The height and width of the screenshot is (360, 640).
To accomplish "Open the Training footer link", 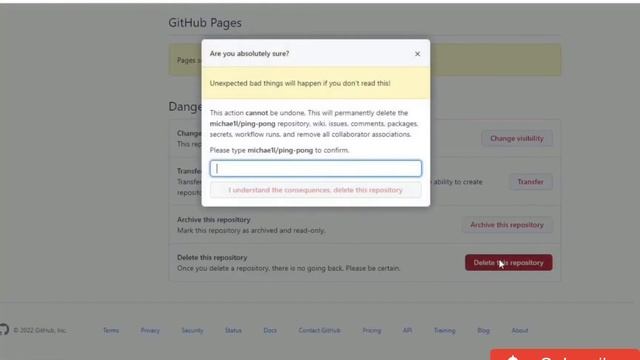I will pyautogui.click(x=444, y=330).
